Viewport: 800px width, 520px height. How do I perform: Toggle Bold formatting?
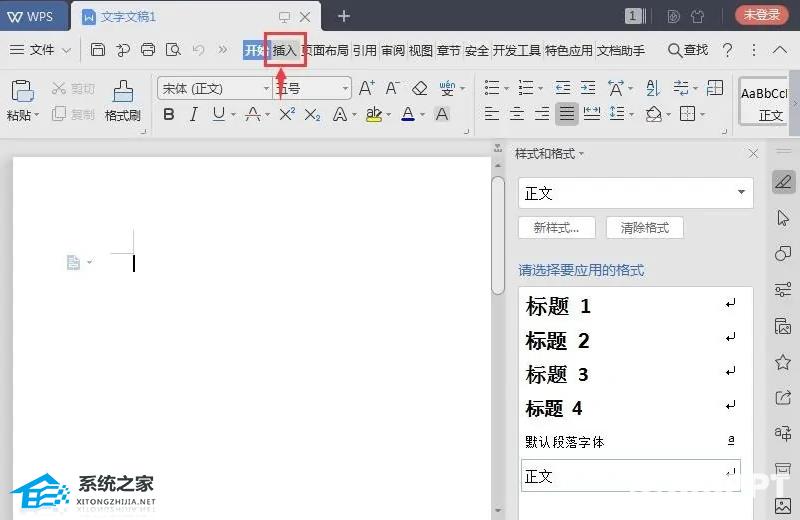point(169,114)
